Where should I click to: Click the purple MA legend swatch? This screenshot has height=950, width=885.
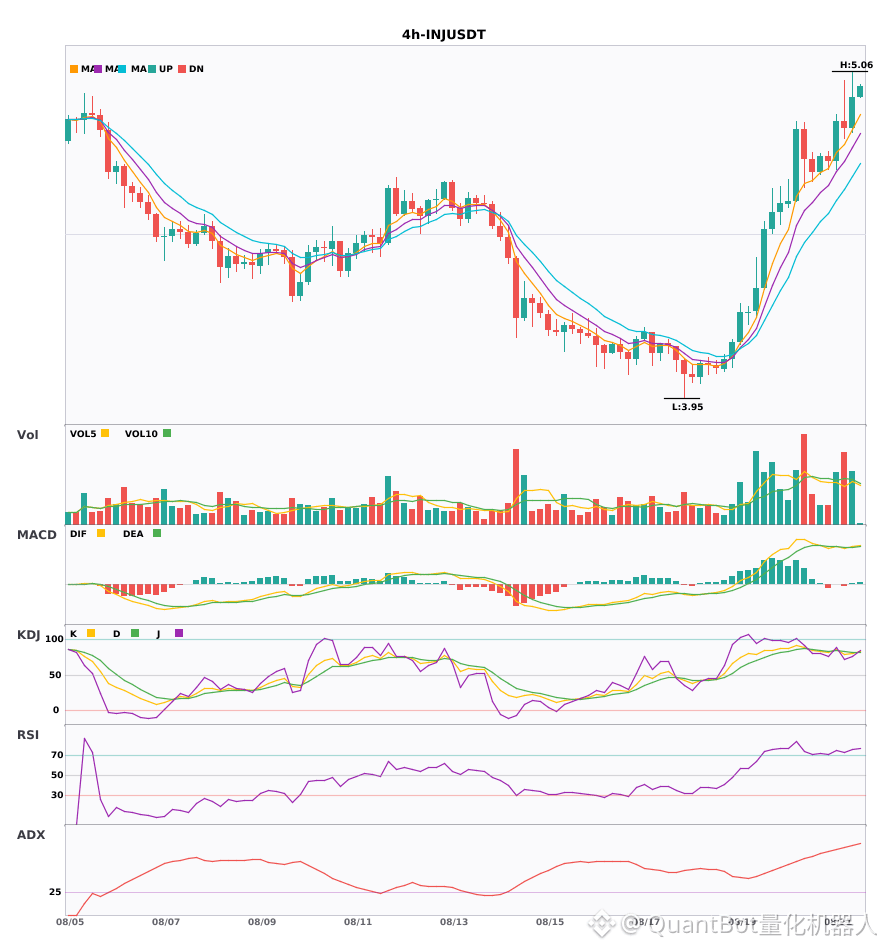98,69
